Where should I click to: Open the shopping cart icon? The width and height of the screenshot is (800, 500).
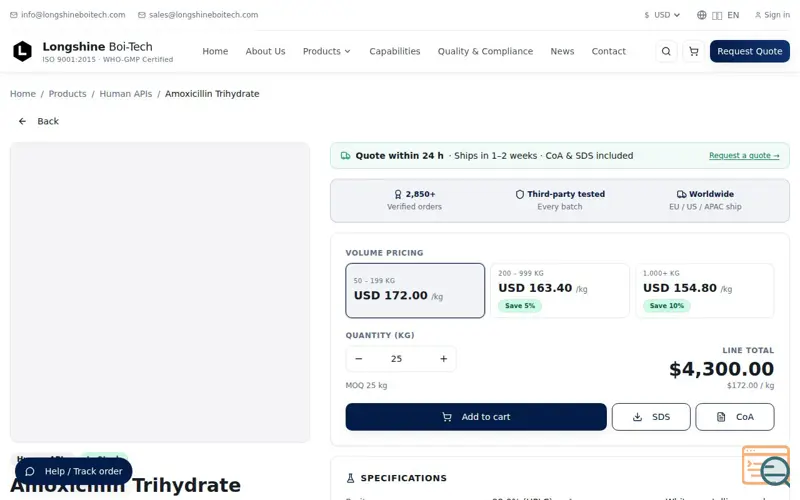click(x=693, y=51)
